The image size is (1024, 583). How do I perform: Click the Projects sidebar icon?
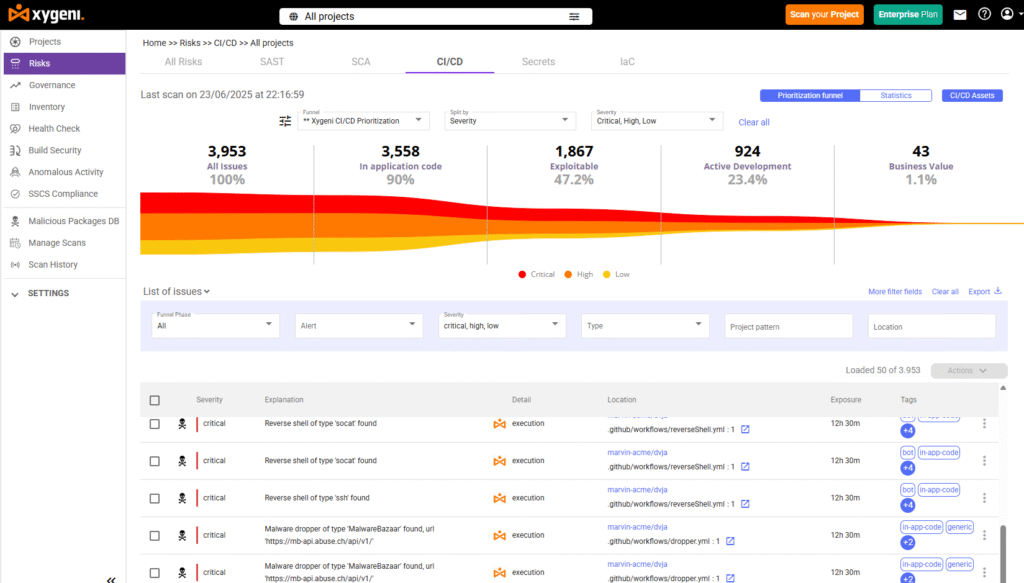tap(15, 42)
